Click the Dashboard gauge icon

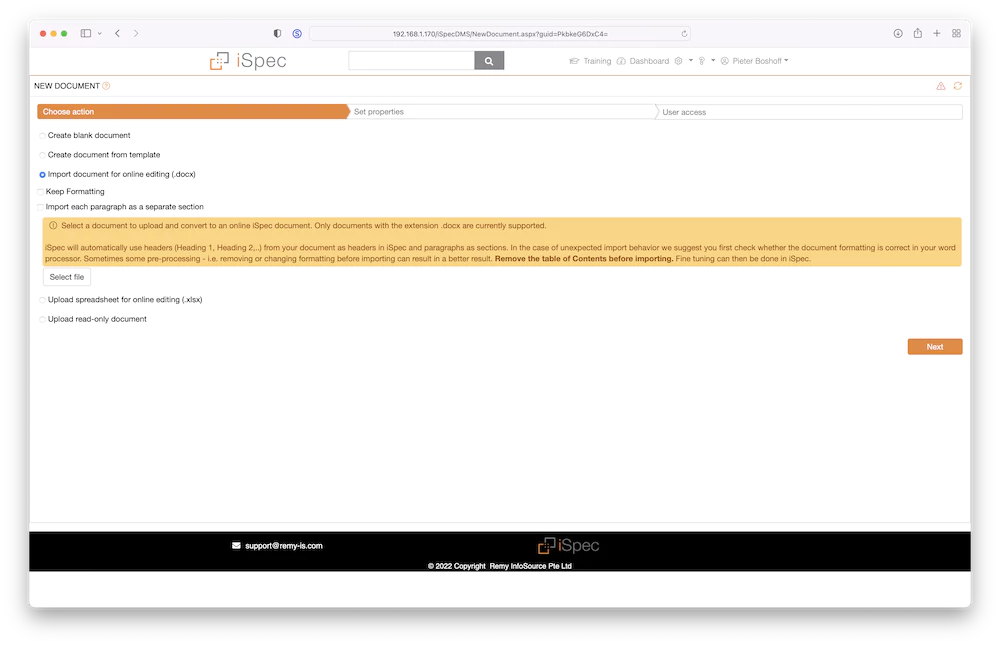coord(621,61)
